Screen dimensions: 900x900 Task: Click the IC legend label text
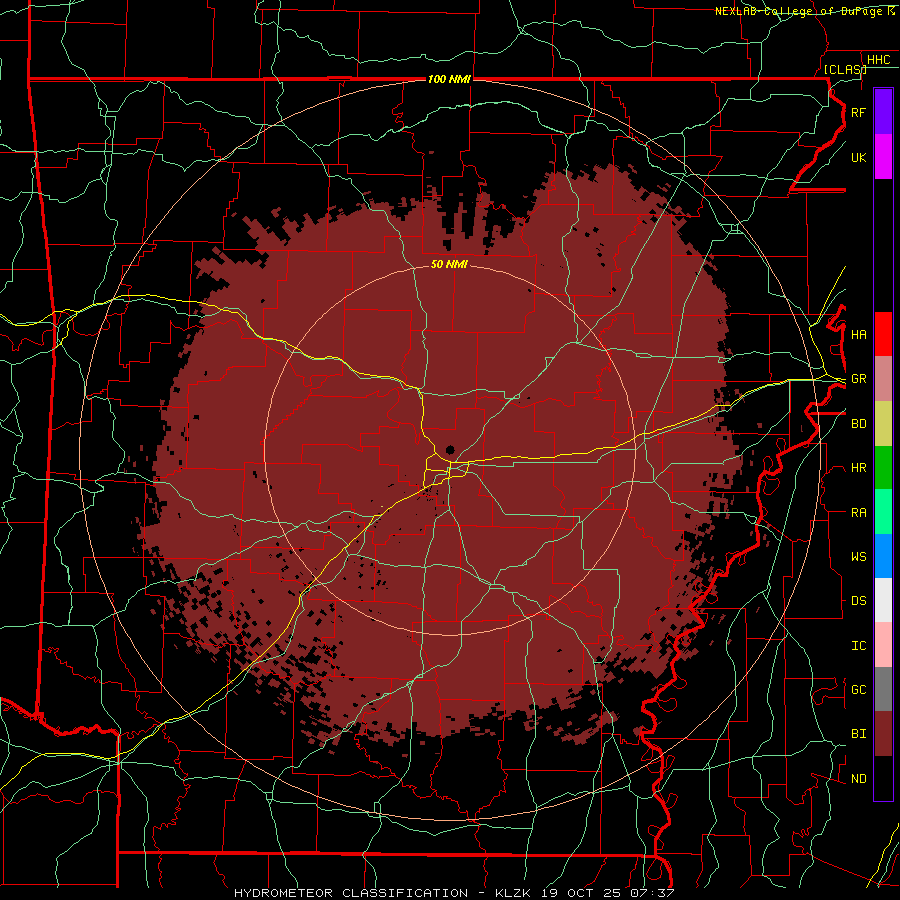click(x=858, y=646)
